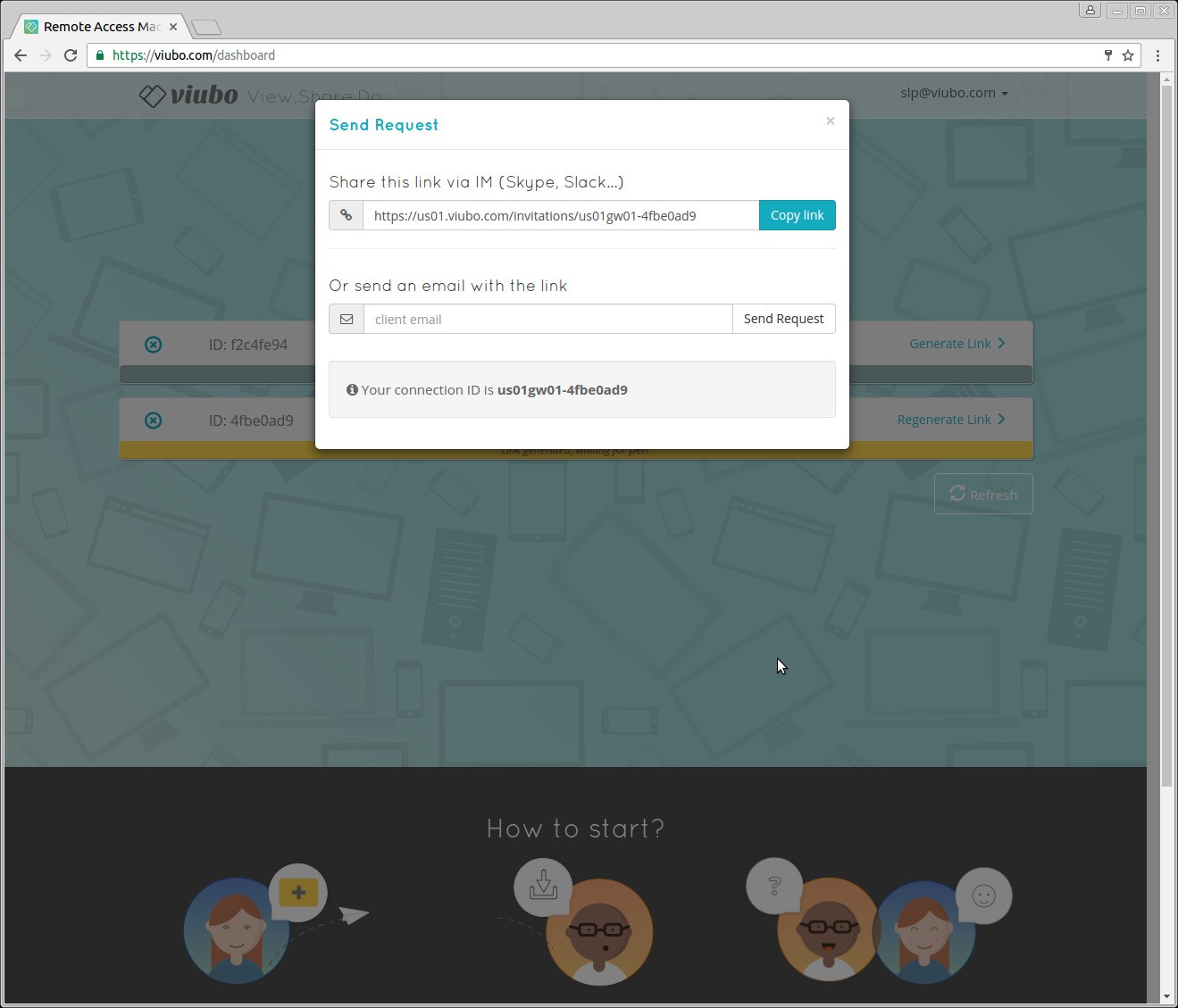Click the forward navigation arrow

click(x=46, y=55)
